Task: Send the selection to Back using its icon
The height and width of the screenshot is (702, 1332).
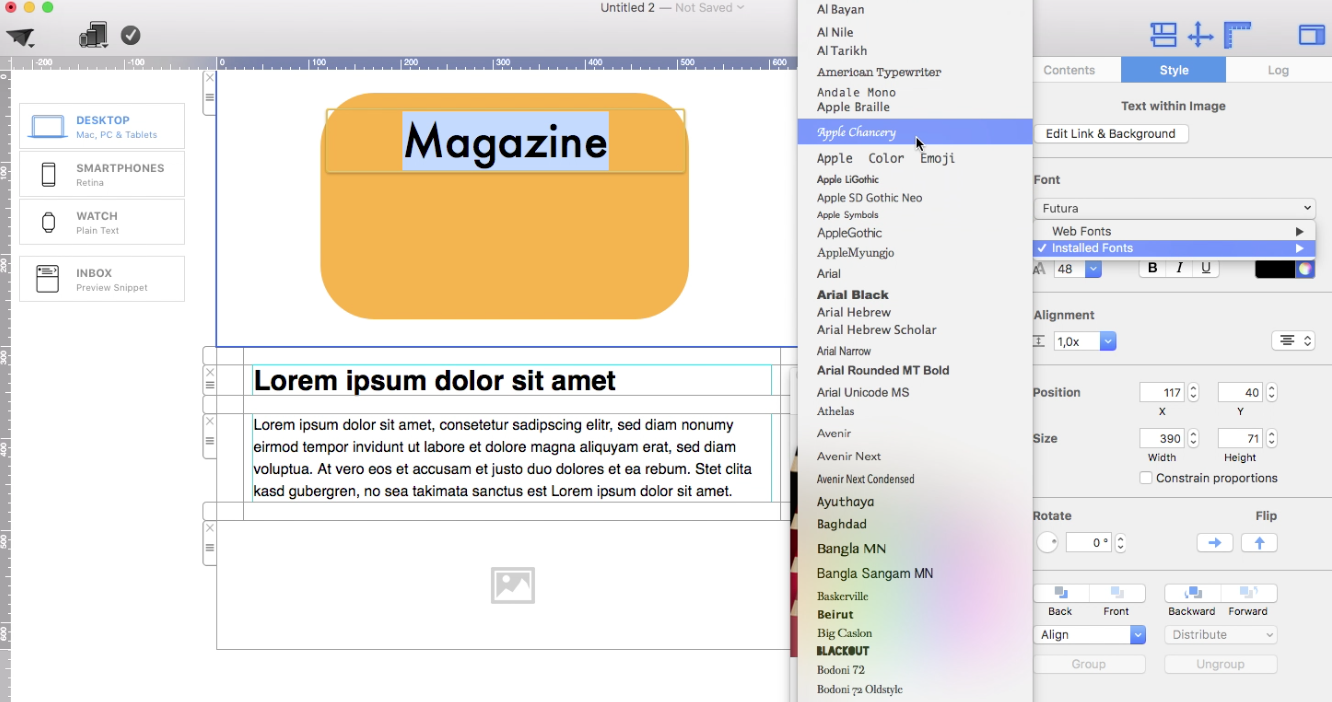Action: [x=1059, y=593]
